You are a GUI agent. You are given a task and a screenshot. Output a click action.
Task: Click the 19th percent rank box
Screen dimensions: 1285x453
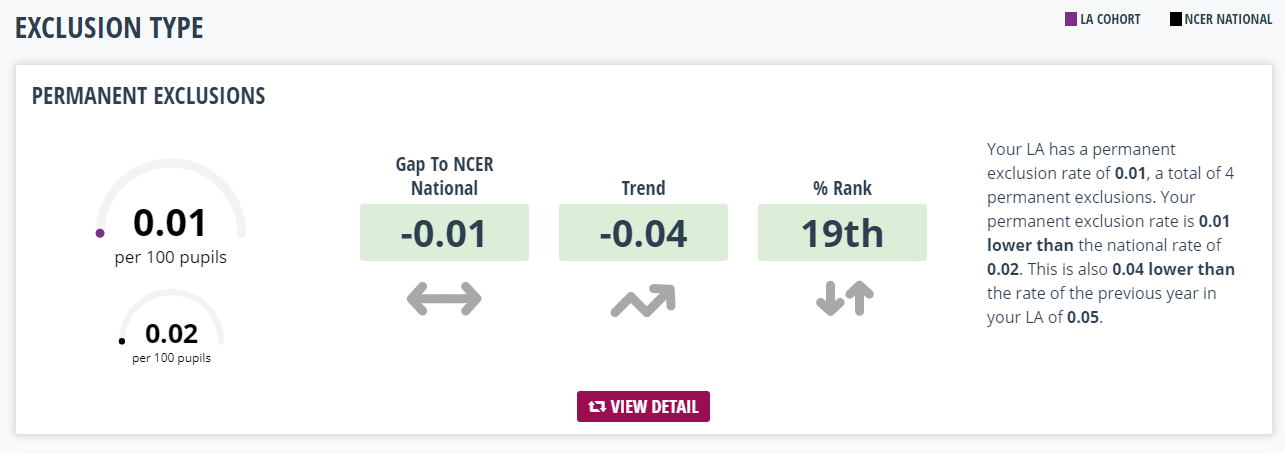843,233
